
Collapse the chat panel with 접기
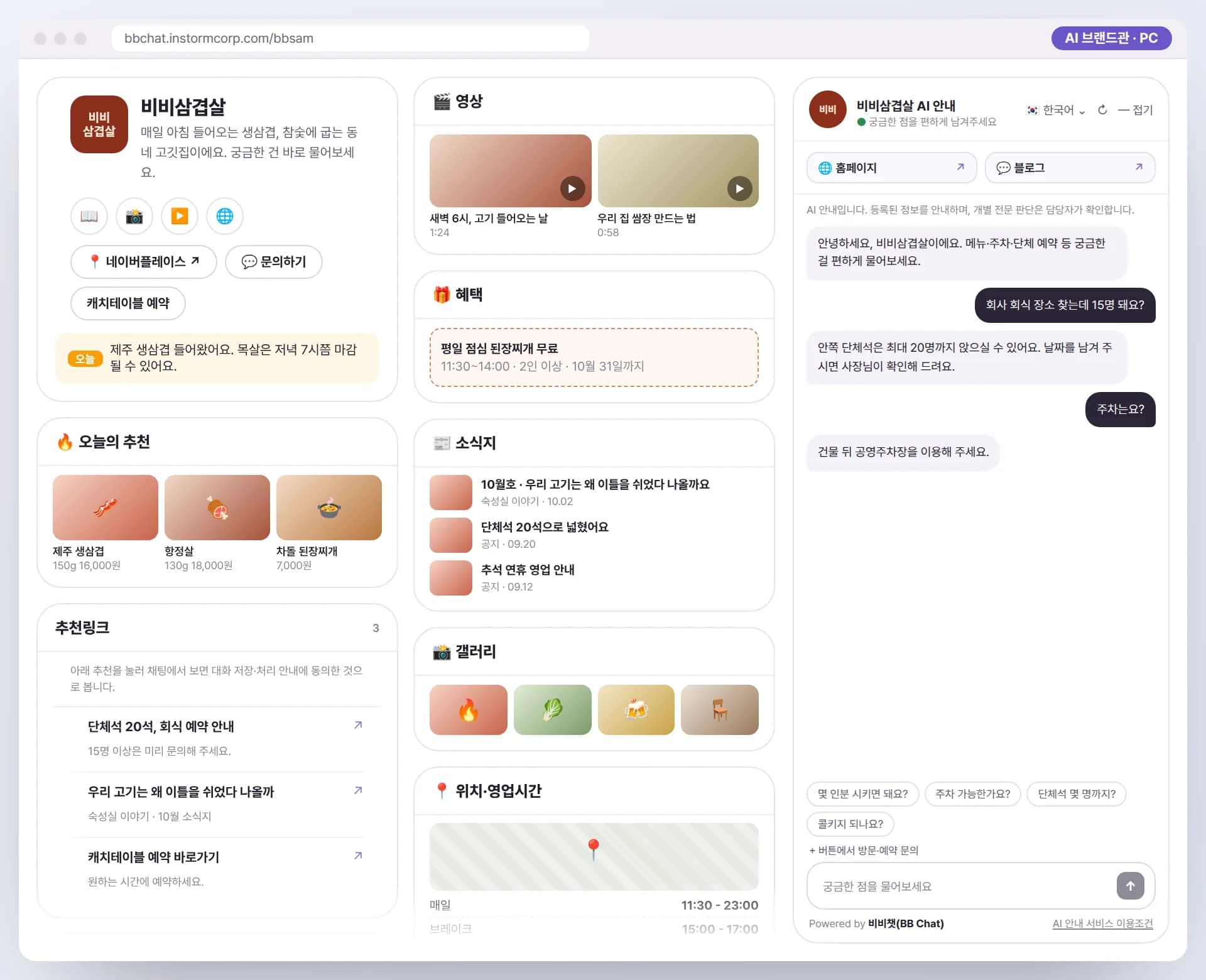tap(1136, 110)
